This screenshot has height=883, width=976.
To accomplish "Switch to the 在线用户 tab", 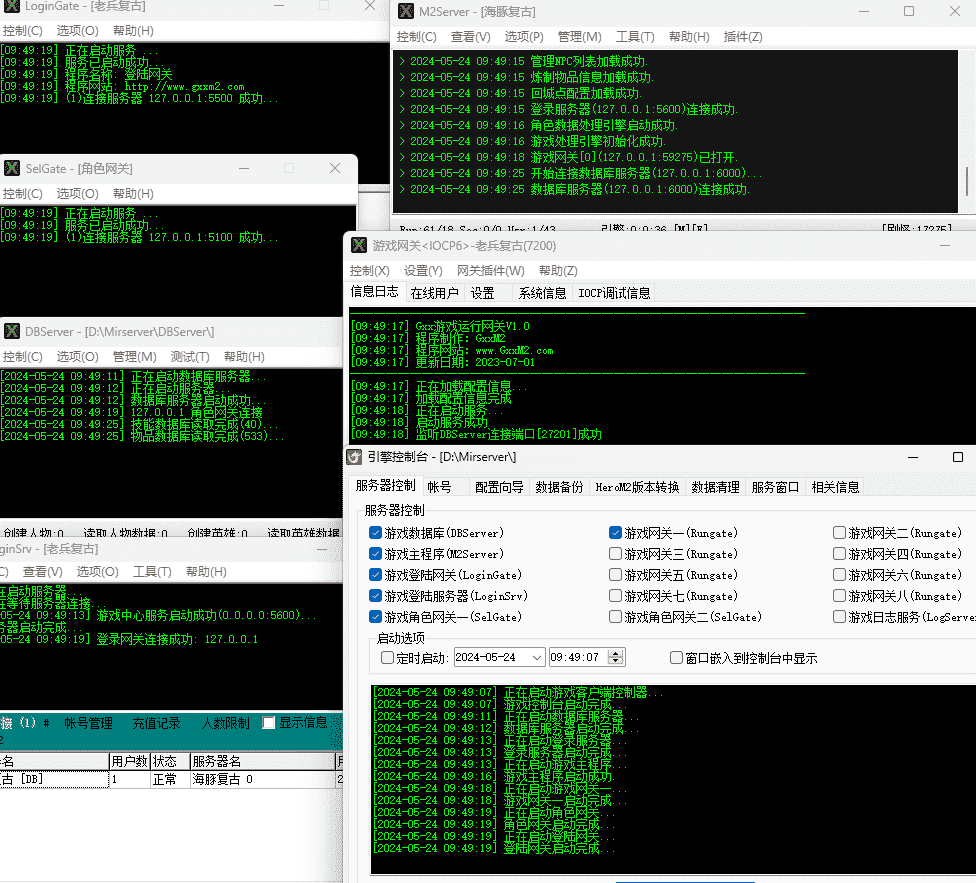I will (434, 293).
